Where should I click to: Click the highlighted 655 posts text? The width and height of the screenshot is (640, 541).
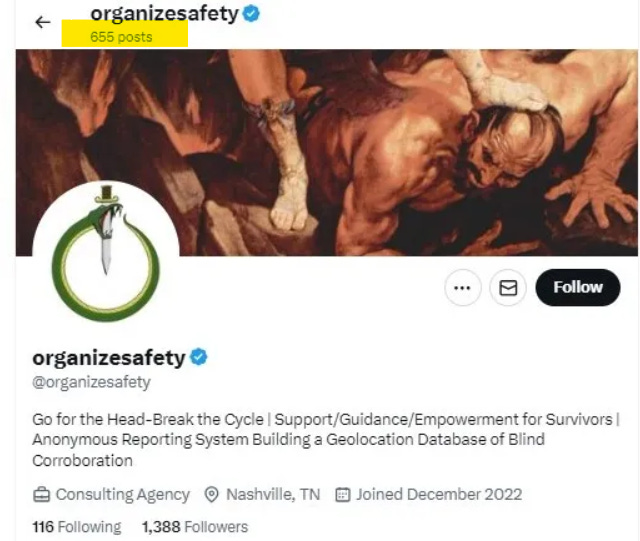(121, 37)
